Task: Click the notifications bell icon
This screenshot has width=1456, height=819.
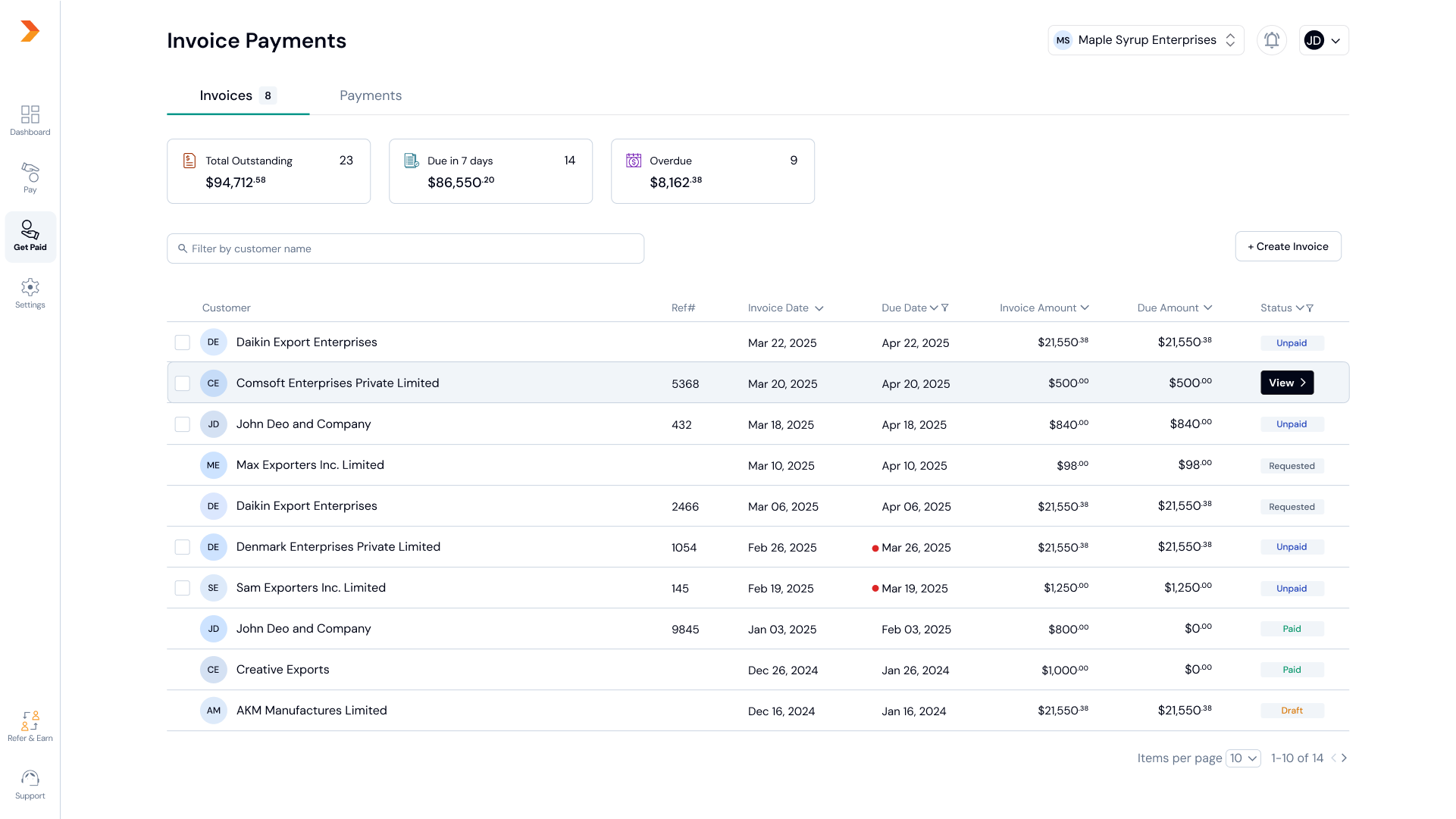Action: tap(1271, 40)
